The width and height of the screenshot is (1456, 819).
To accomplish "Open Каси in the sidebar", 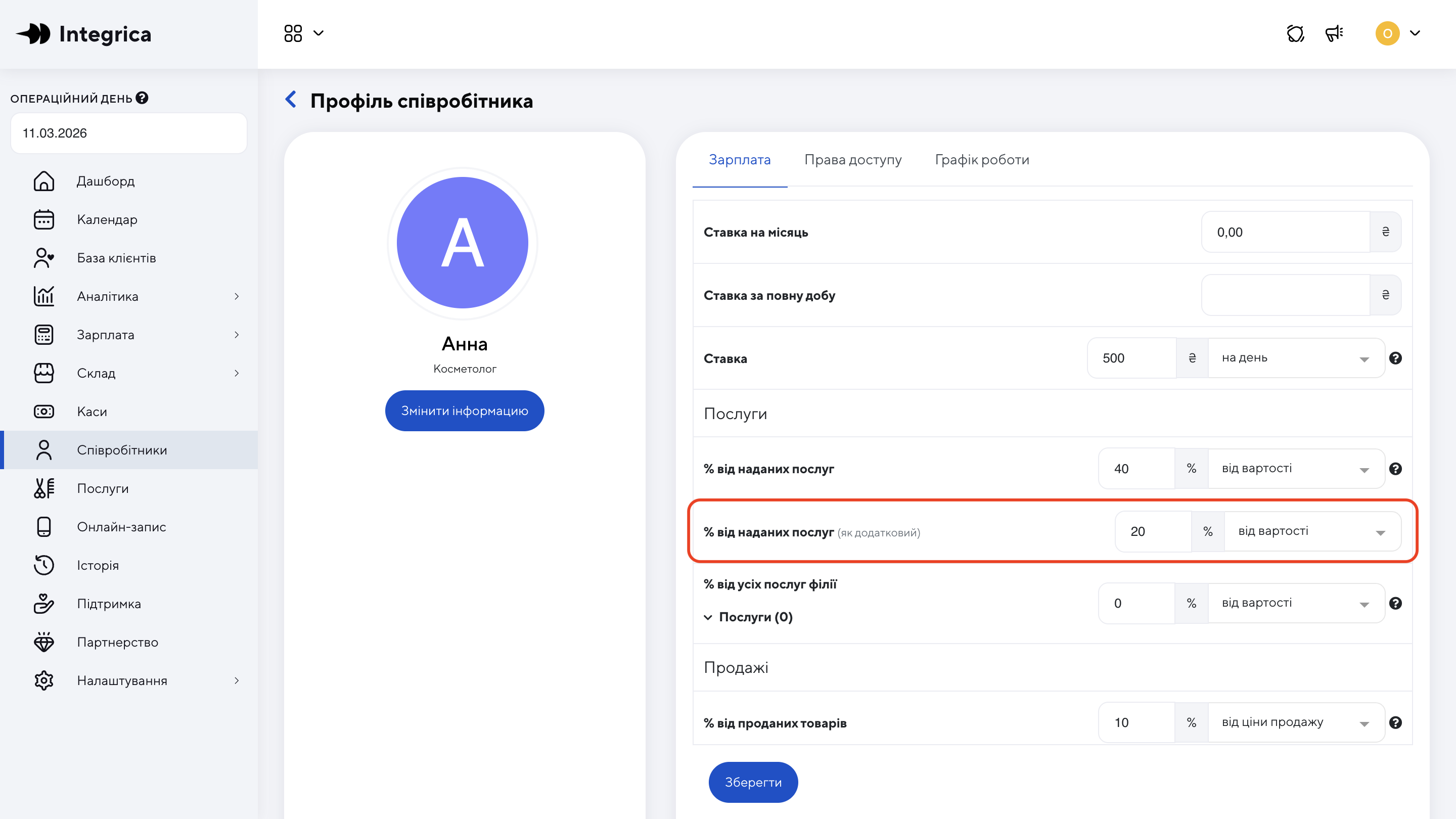I will pyautogui.click(x=92, y=412).
